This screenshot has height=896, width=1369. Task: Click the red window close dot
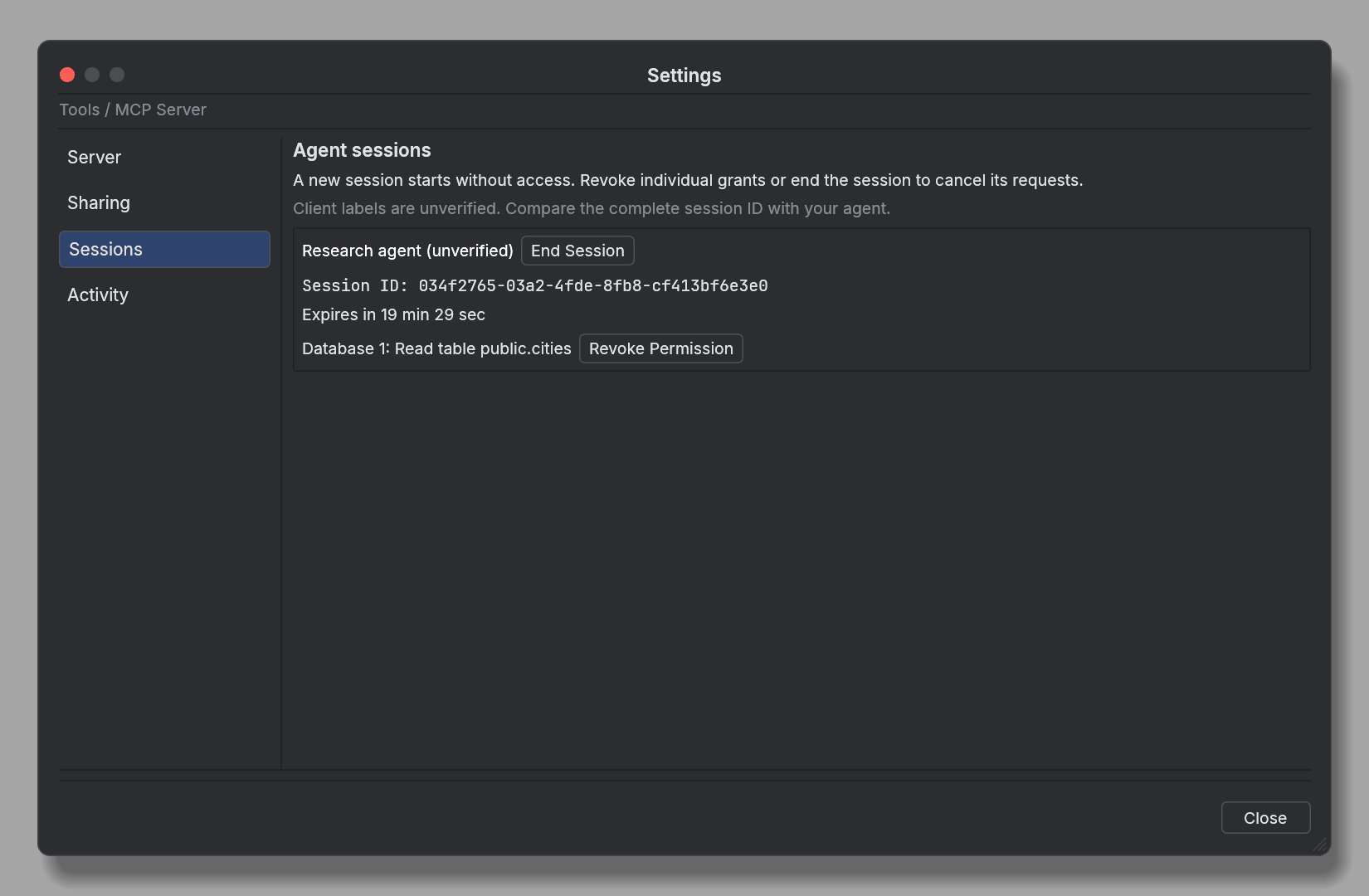coord(67,75)
